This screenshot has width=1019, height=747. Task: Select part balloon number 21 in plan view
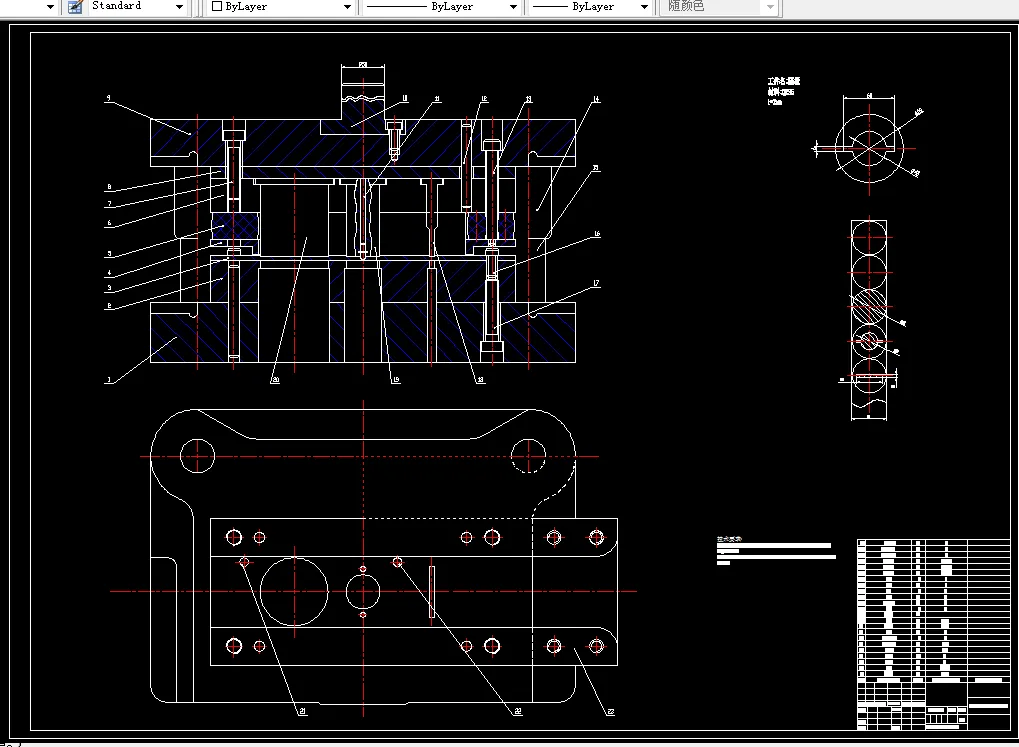click(x=303, y=711)
